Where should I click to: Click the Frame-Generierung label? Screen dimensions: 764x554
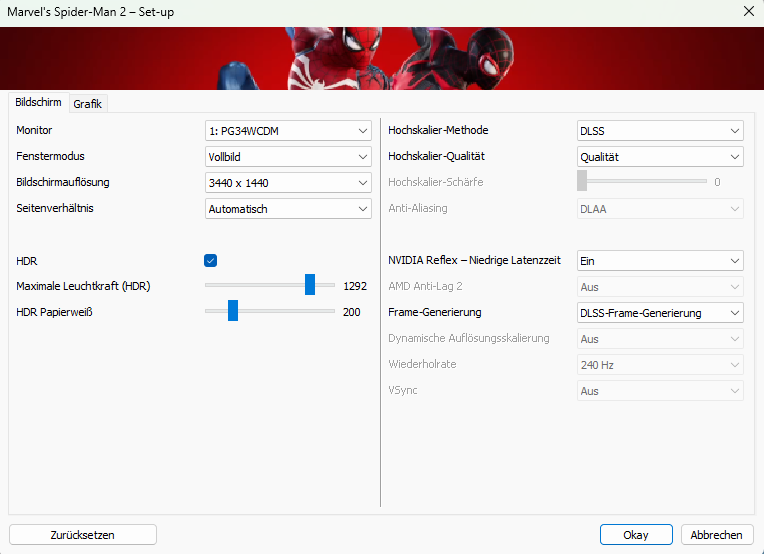click(x=435, y=312)
